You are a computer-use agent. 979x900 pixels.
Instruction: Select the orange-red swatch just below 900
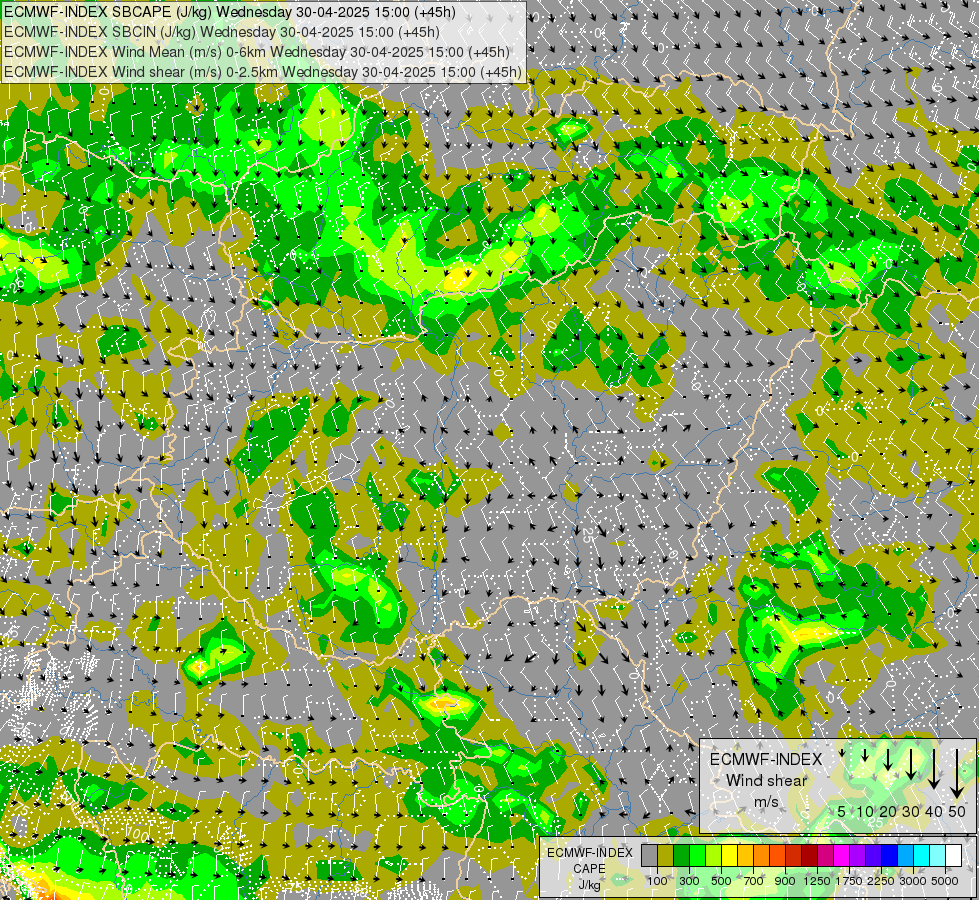click(x=777, y=856)
